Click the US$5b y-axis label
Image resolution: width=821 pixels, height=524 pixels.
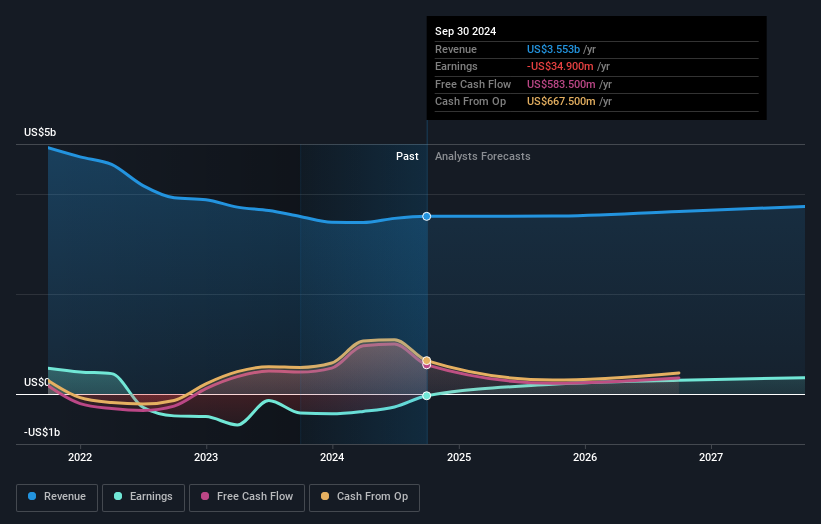(x=40, y=132)
